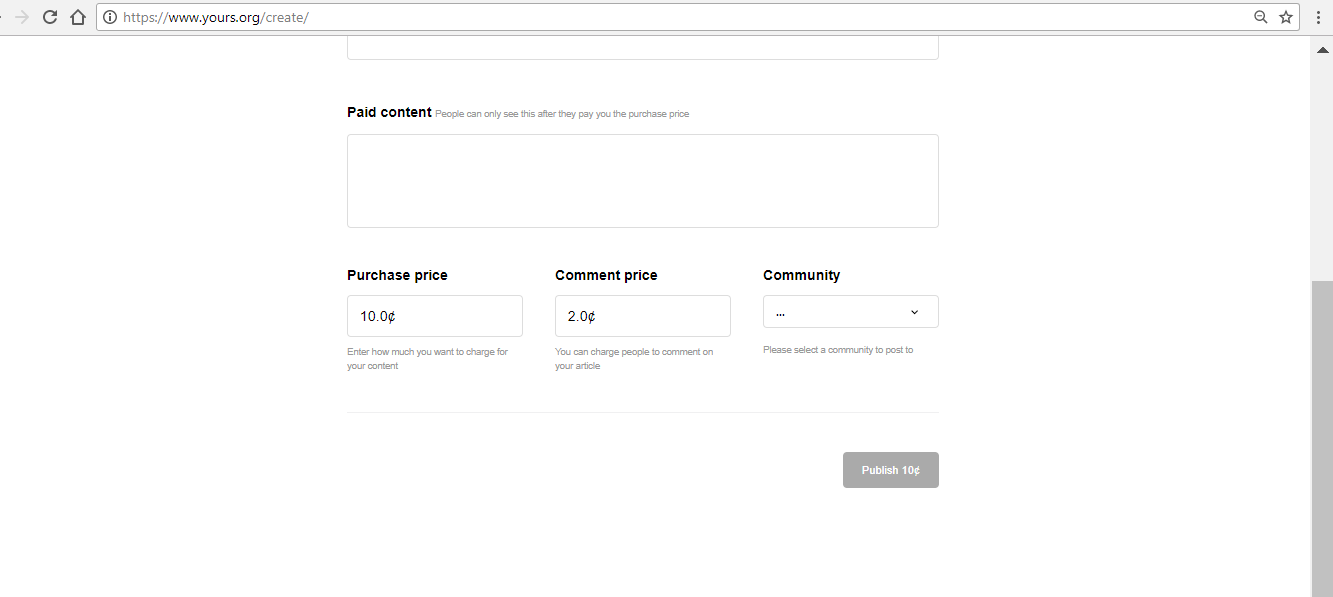Click the scrollbar track above the thumb
Screen dimensions: 1333x597
coord(1322,170)
